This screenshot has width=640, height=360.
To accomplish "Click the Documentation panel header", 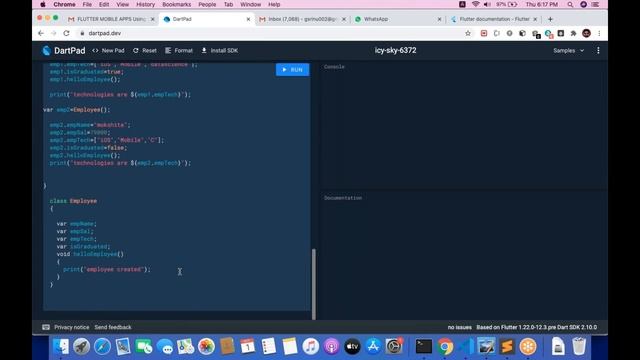I will 343,198.
